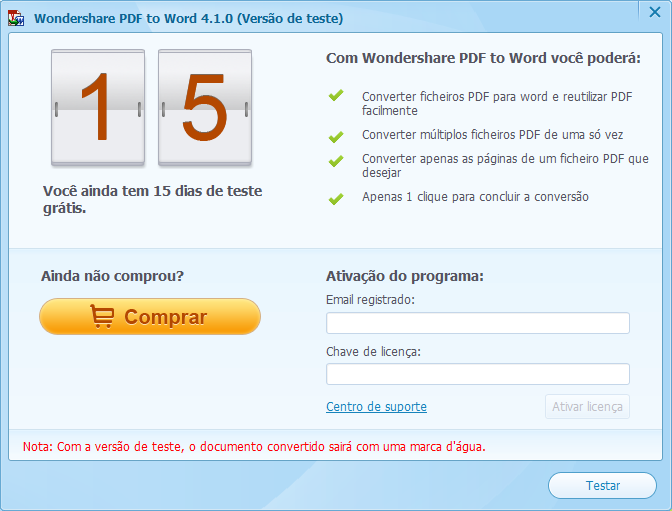Close the trial dialog window

tap(654, 12)
